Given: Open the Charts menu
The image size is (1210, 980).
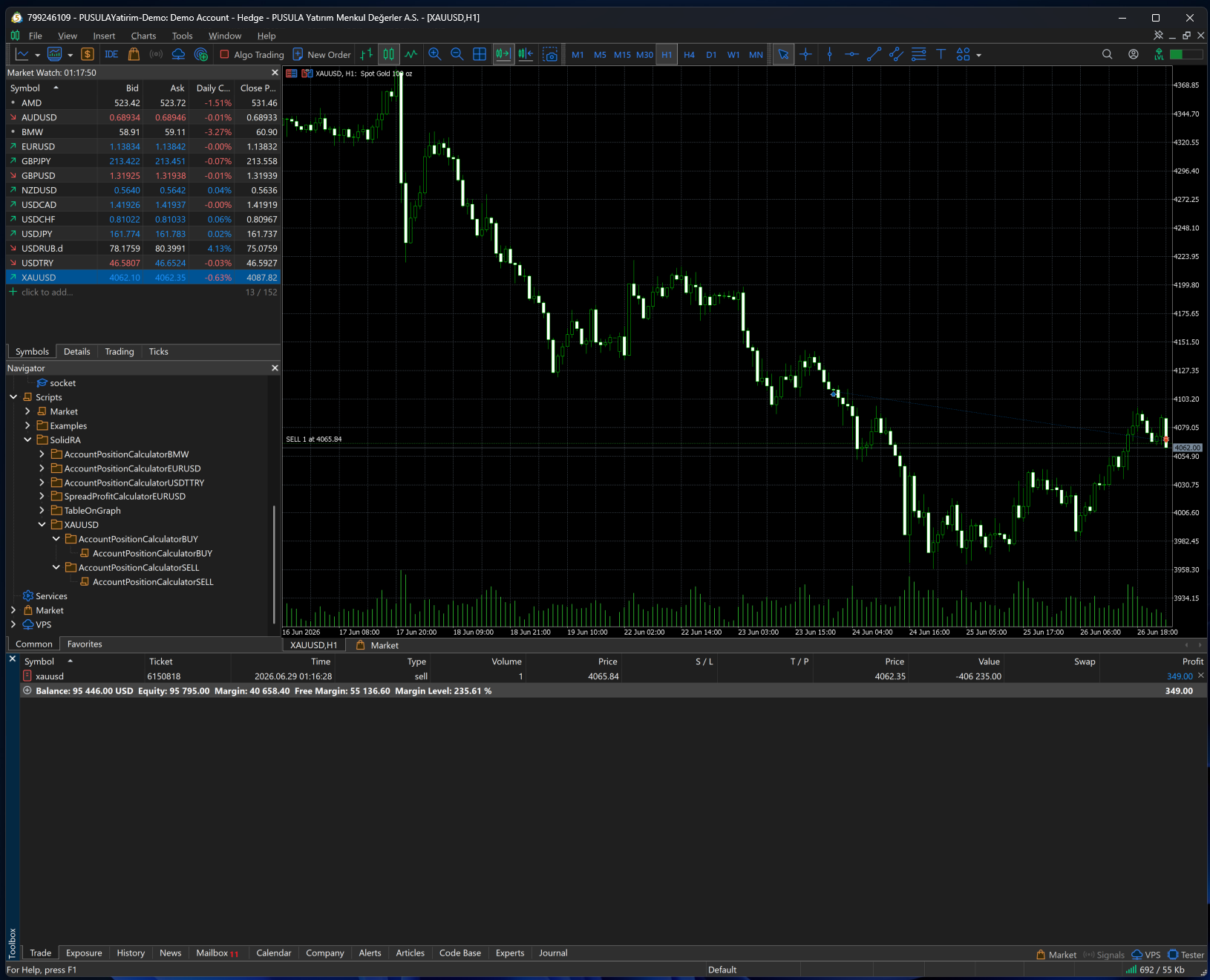Looking at the screenshot, I should tap(143, 36).
